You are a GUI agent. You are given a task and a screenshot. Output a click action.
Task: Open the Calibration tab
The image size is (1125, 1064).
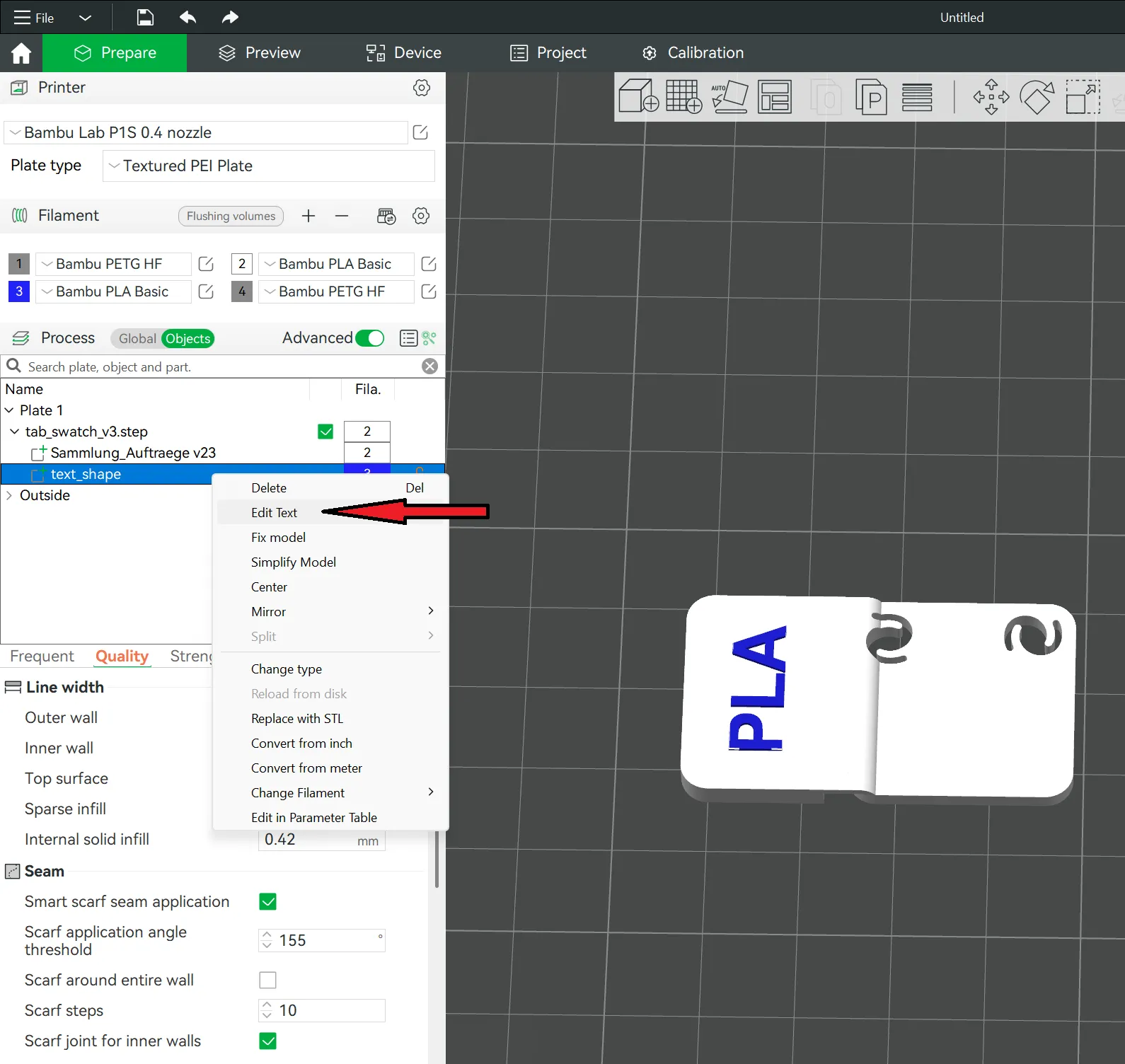pos(693,53)
